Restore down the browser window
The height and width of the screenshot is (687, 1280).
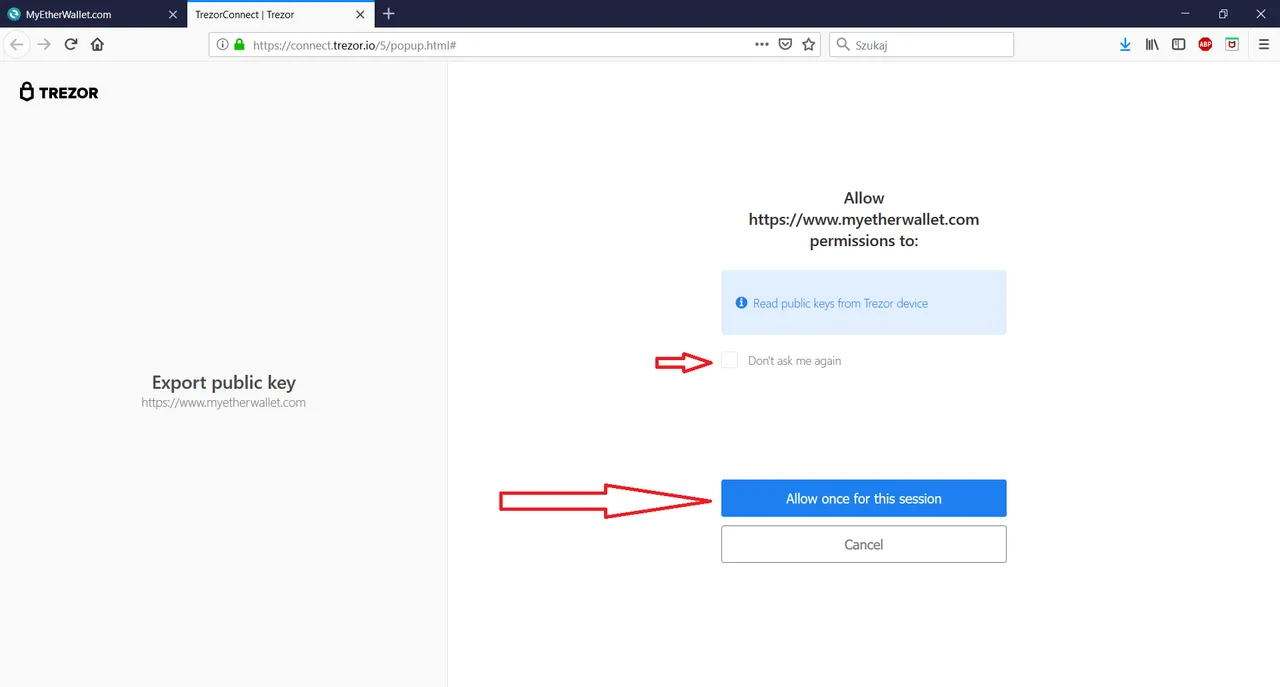pyautogui.click(x=1223, y=14)
